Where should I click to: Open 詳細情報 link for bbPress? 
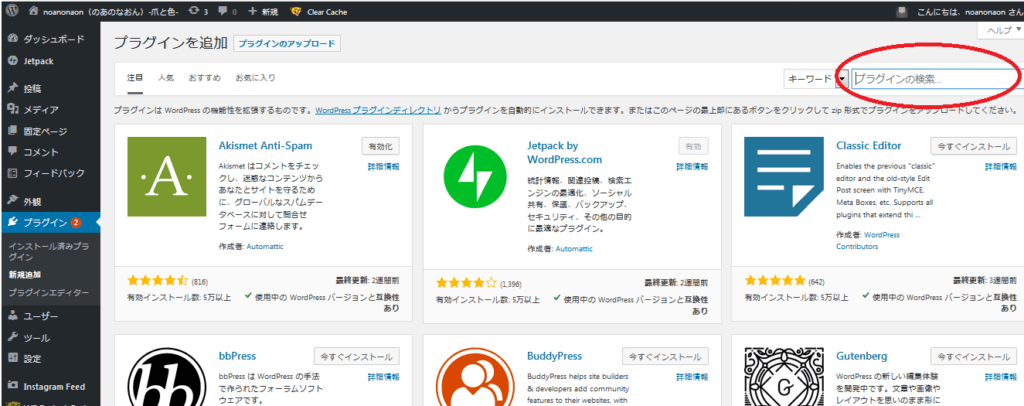pyautogui.click(x=383, y=377)
